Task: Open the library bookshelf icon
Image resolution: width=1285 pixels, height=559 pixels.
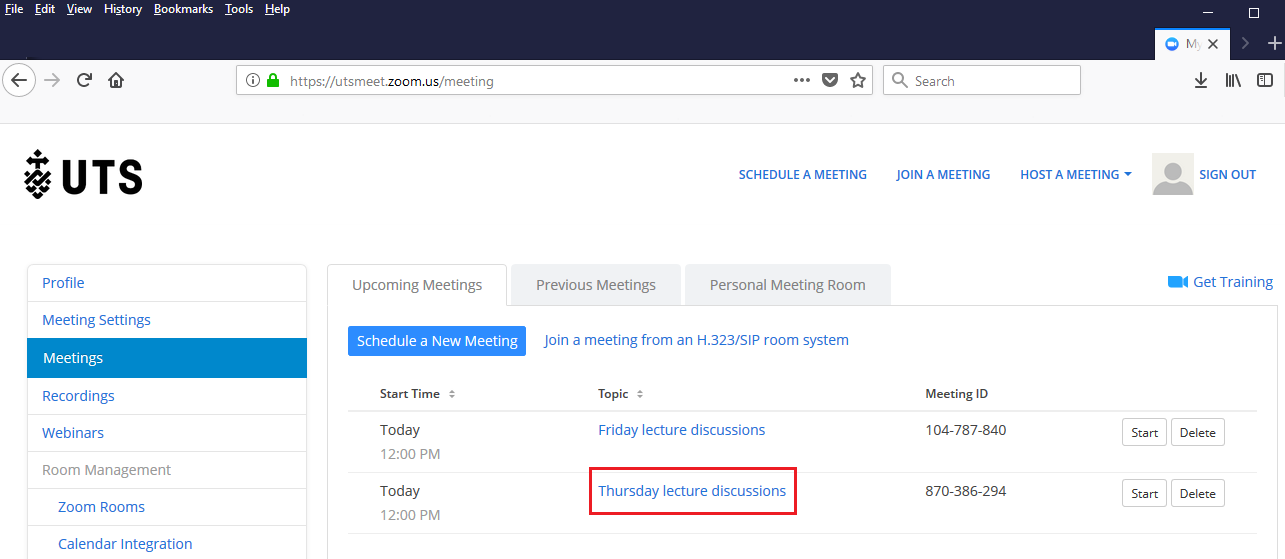Action: pos(1233,80)
